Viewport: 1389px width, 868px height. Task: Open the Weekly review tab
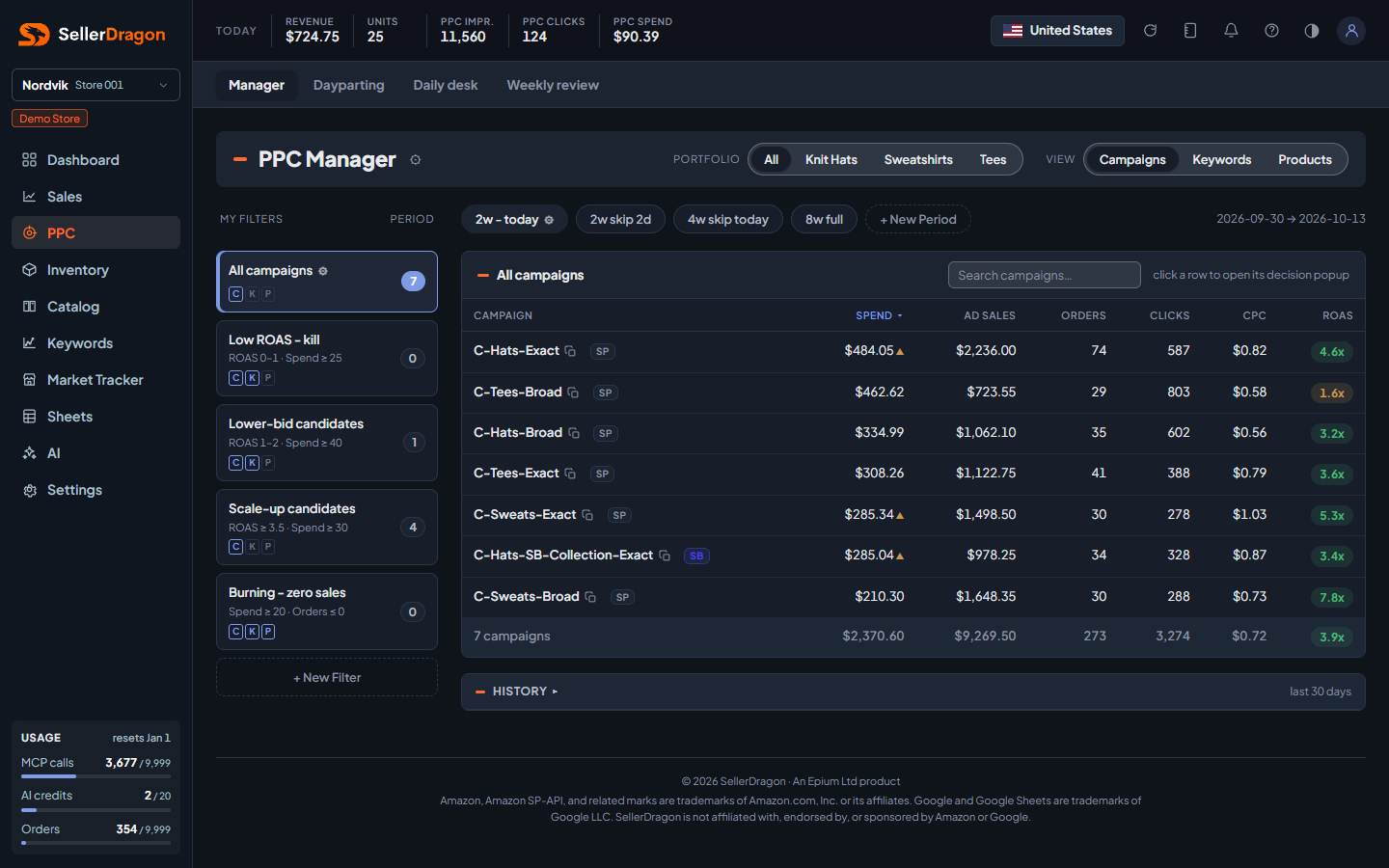pos(553,85)
